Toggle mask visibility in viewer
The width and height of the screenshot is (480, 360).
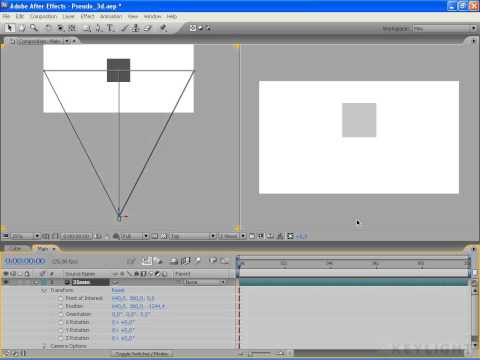coord(55,236)
